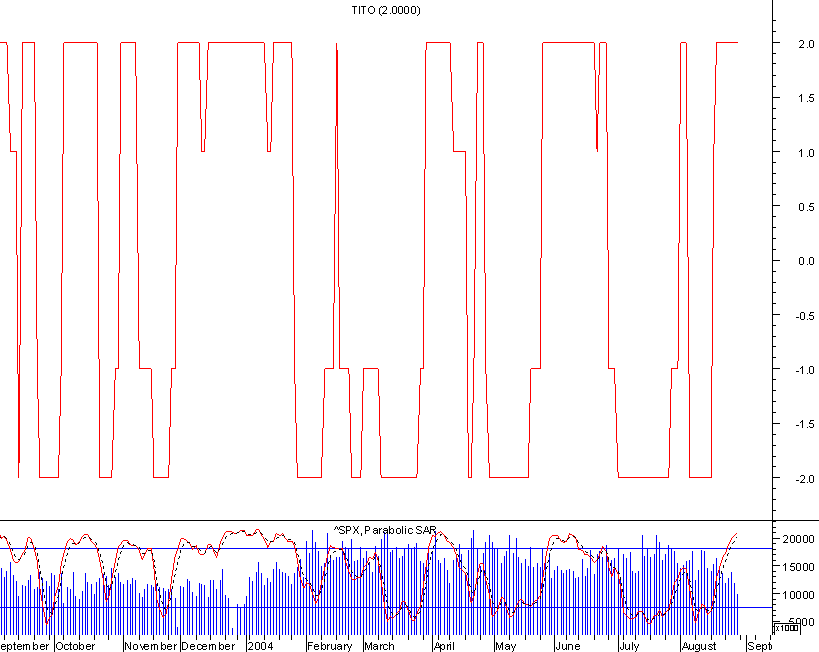Screen dimensions: 819x652
Task: Select the February label on date axis
Action: [330, 646]
